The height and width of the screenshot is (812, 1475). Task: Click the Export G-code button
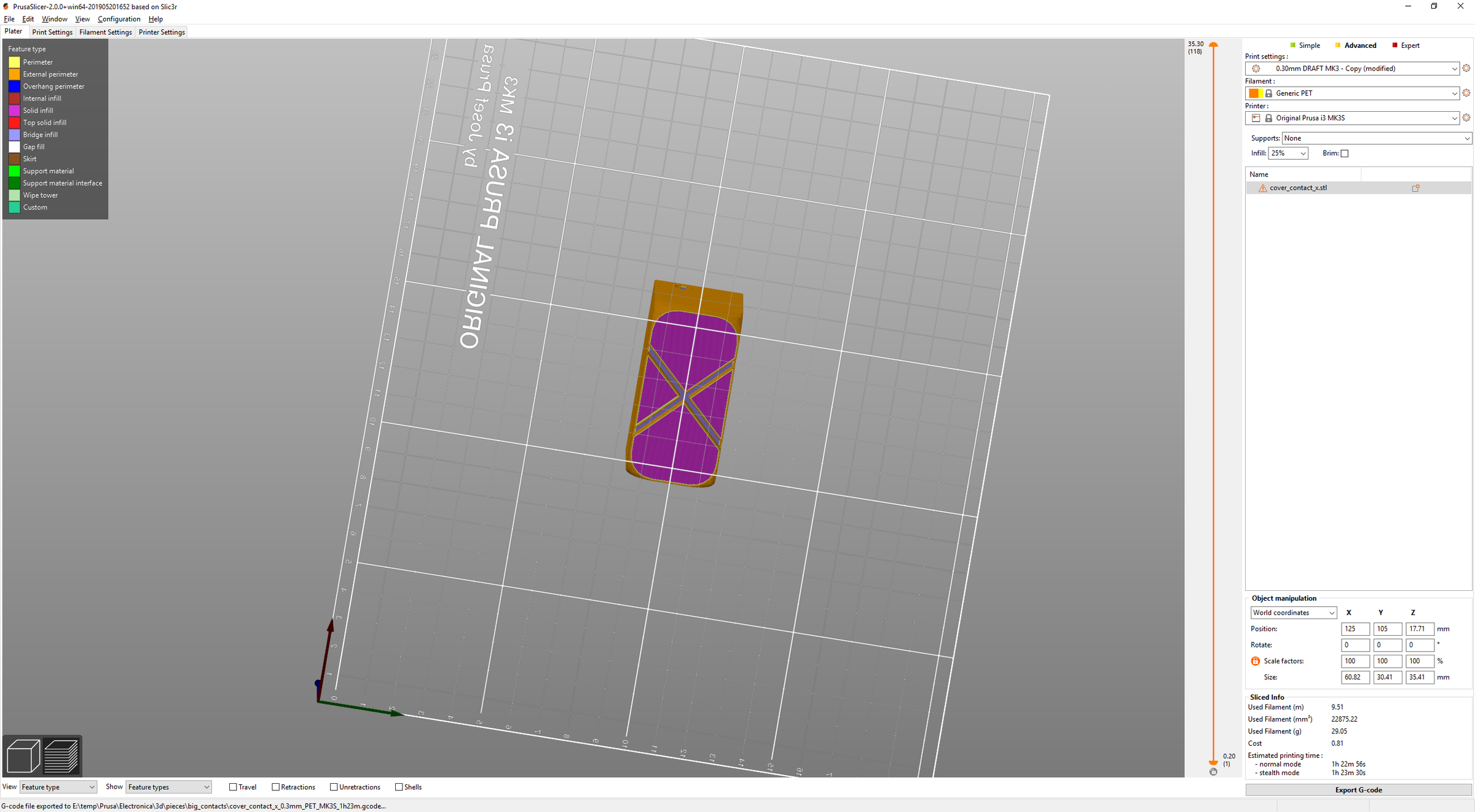pyautogui.click(x=1358, y=789)
